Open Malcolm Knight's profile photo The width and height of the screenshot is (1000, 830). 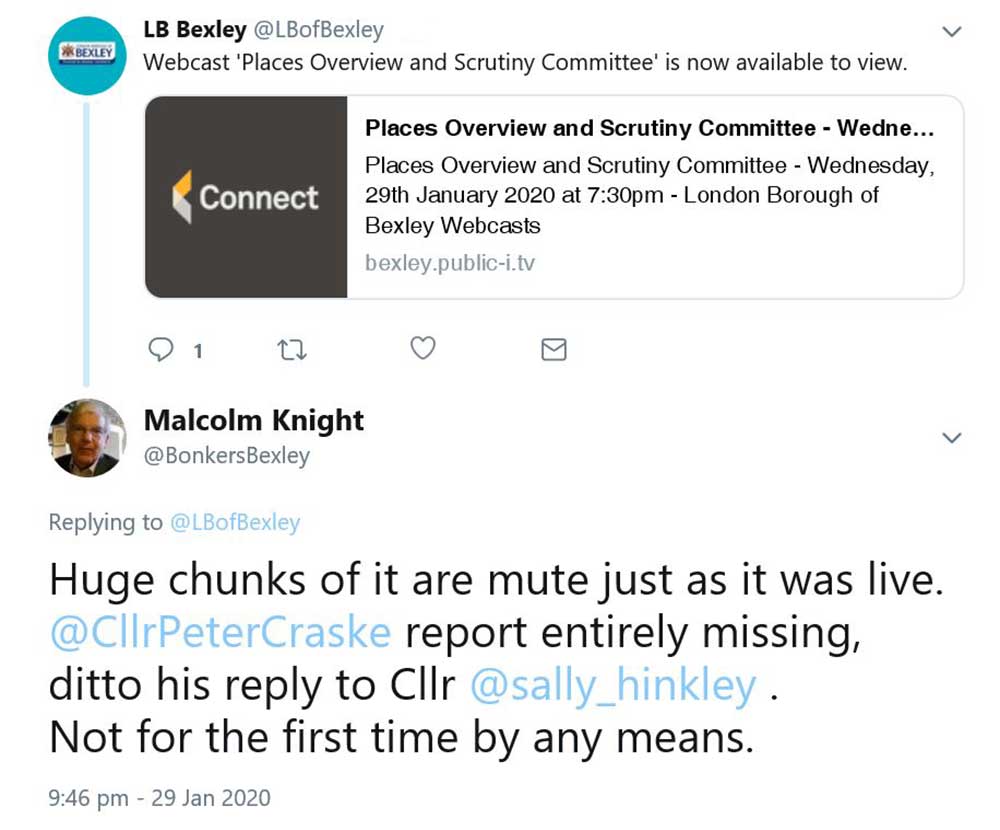(87, 438)
